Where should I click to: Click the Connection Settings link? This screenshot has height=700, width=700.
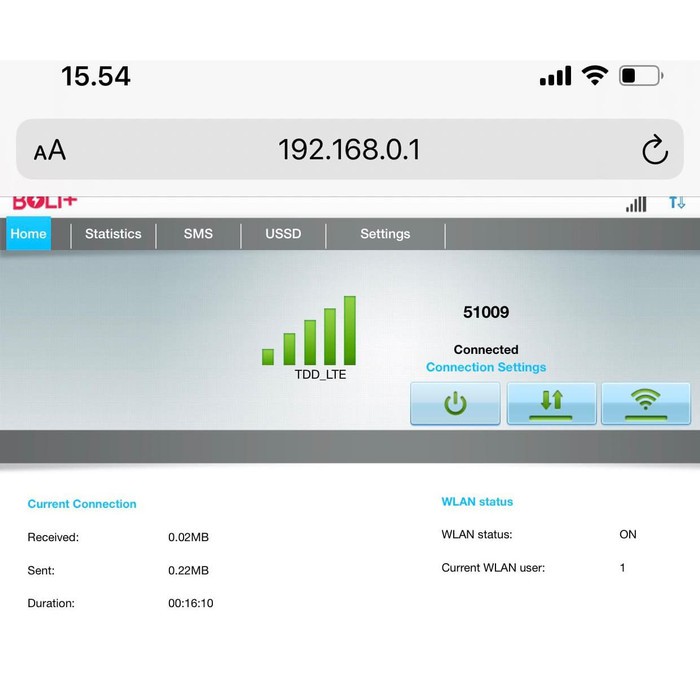pos(486,367)
